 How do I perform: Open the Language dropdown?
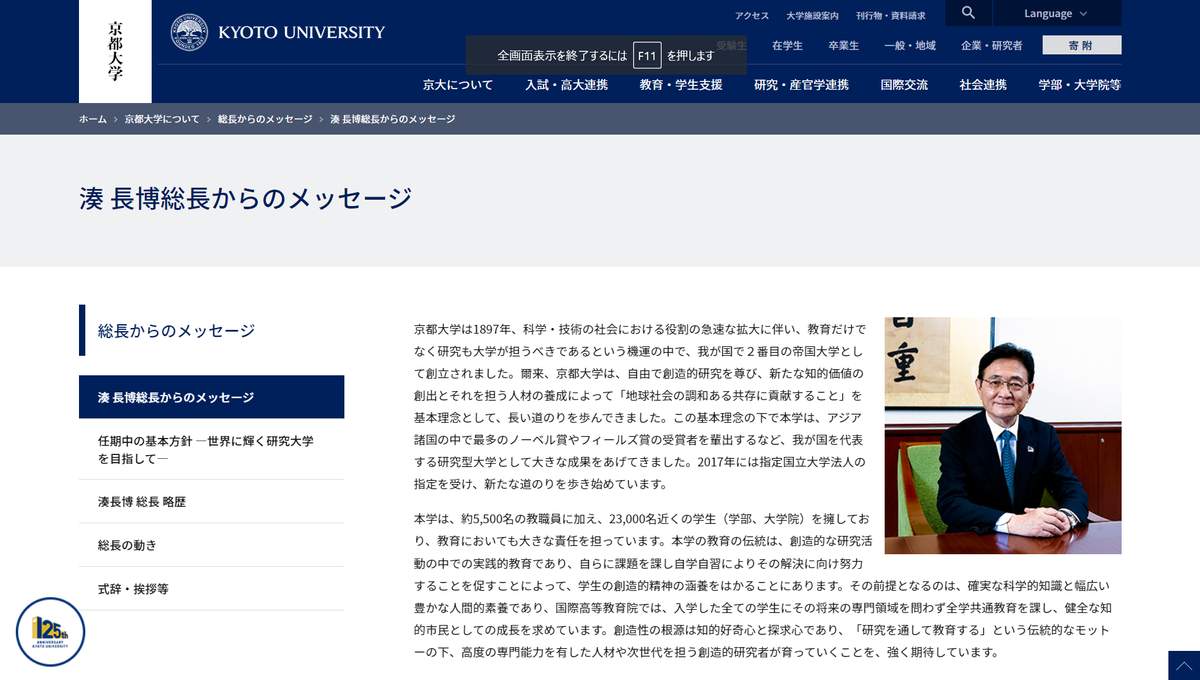coord(1055,13)
